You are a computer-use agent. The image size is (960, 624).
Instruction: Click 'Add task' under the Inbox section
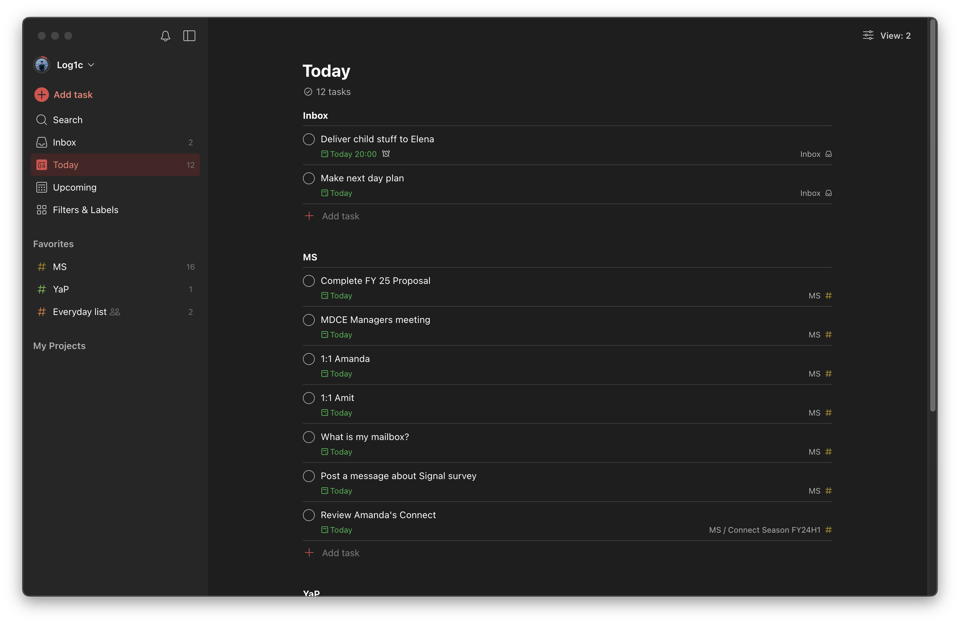pyautogui.click(x=340, y=216)
